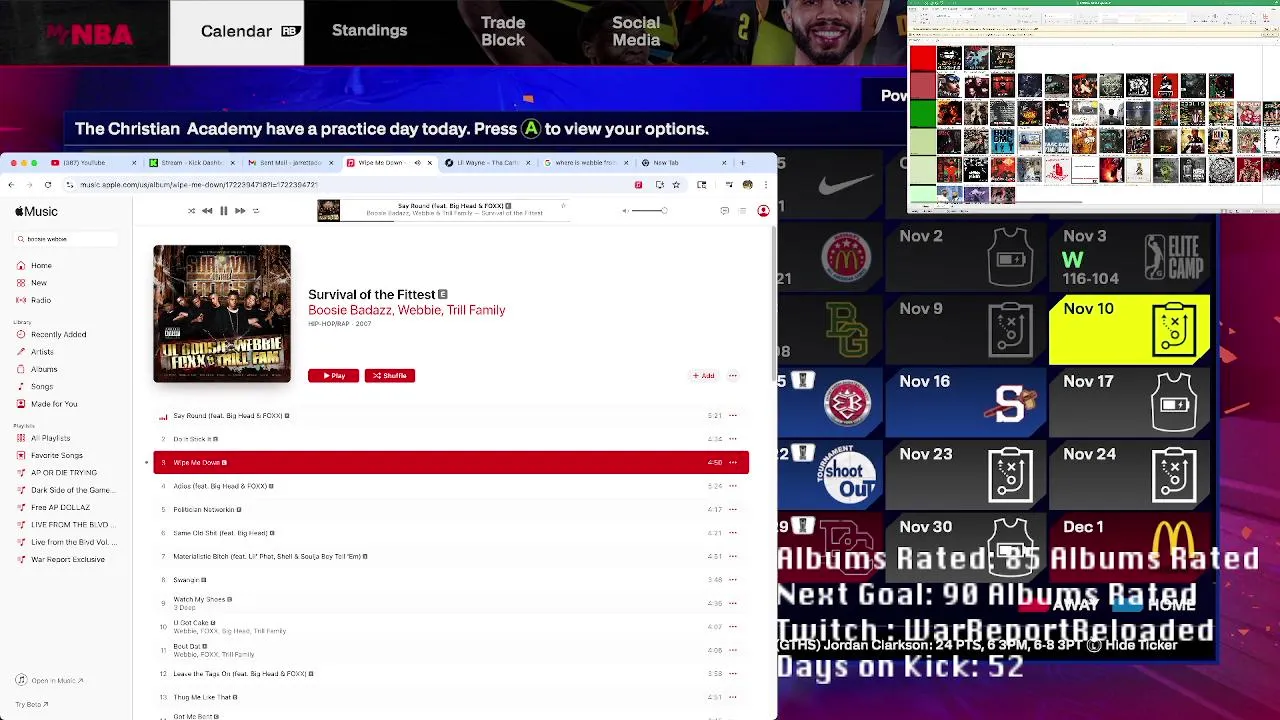Open the AP OR DIE TRYING playlist
The width and height of the screenshot is (1280, 720).
(64, 473)
